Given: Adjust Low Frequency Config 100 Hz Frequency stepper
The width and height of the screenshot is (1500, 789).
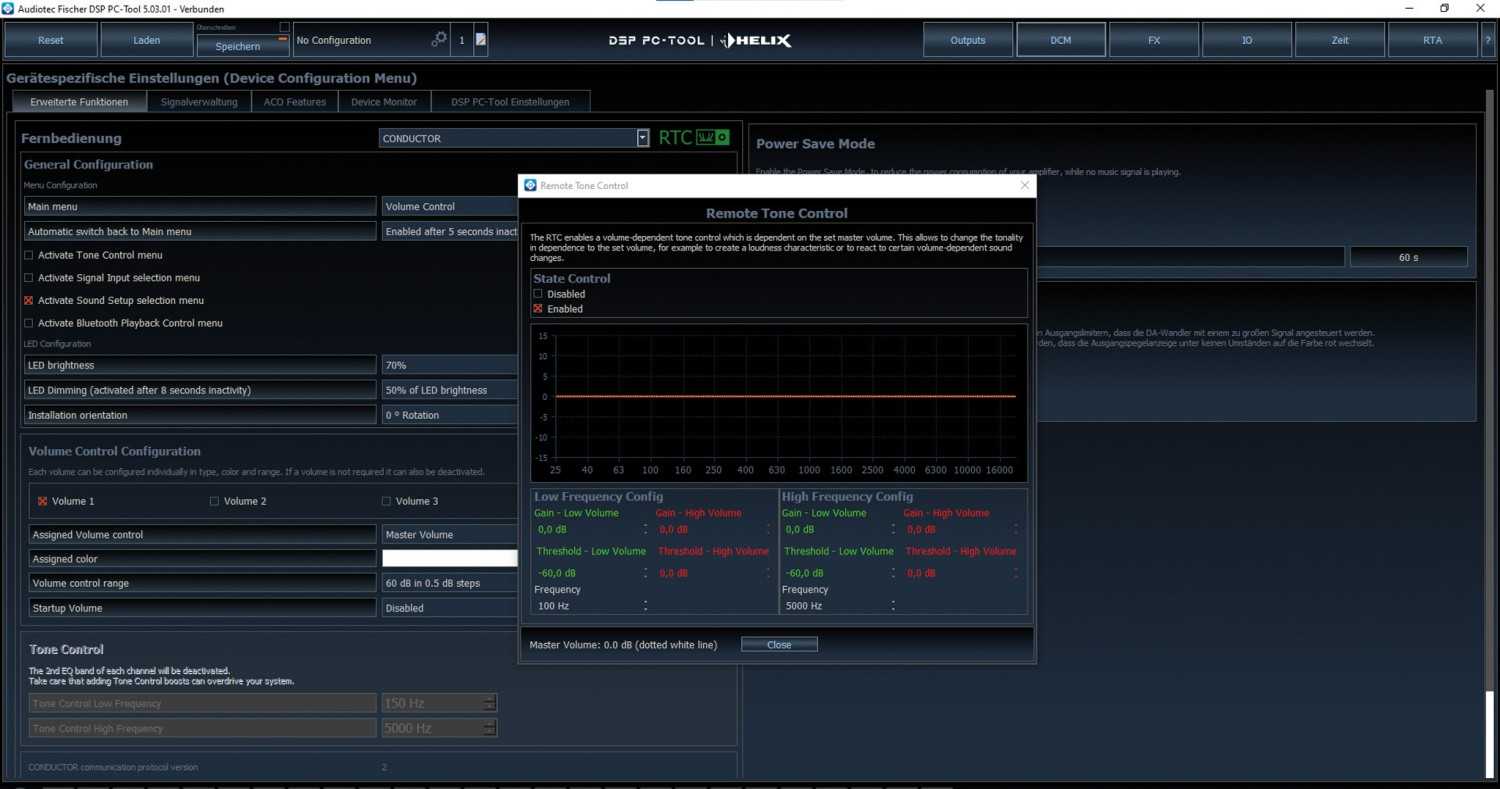Looking at the screenshot, I should pyautogui.click(x=645, y=606).
